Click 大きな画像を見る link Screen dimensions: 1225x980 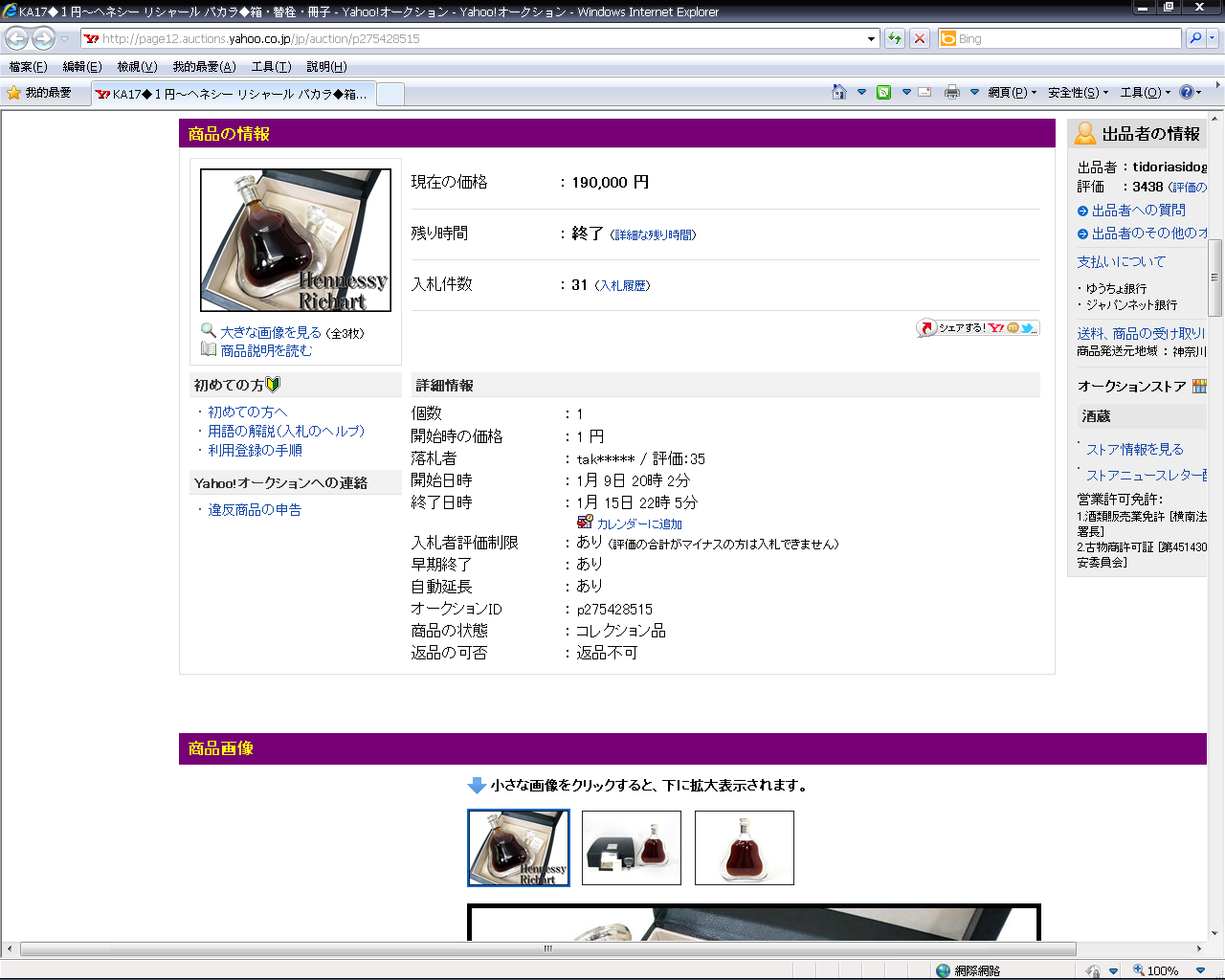(271, 332)
